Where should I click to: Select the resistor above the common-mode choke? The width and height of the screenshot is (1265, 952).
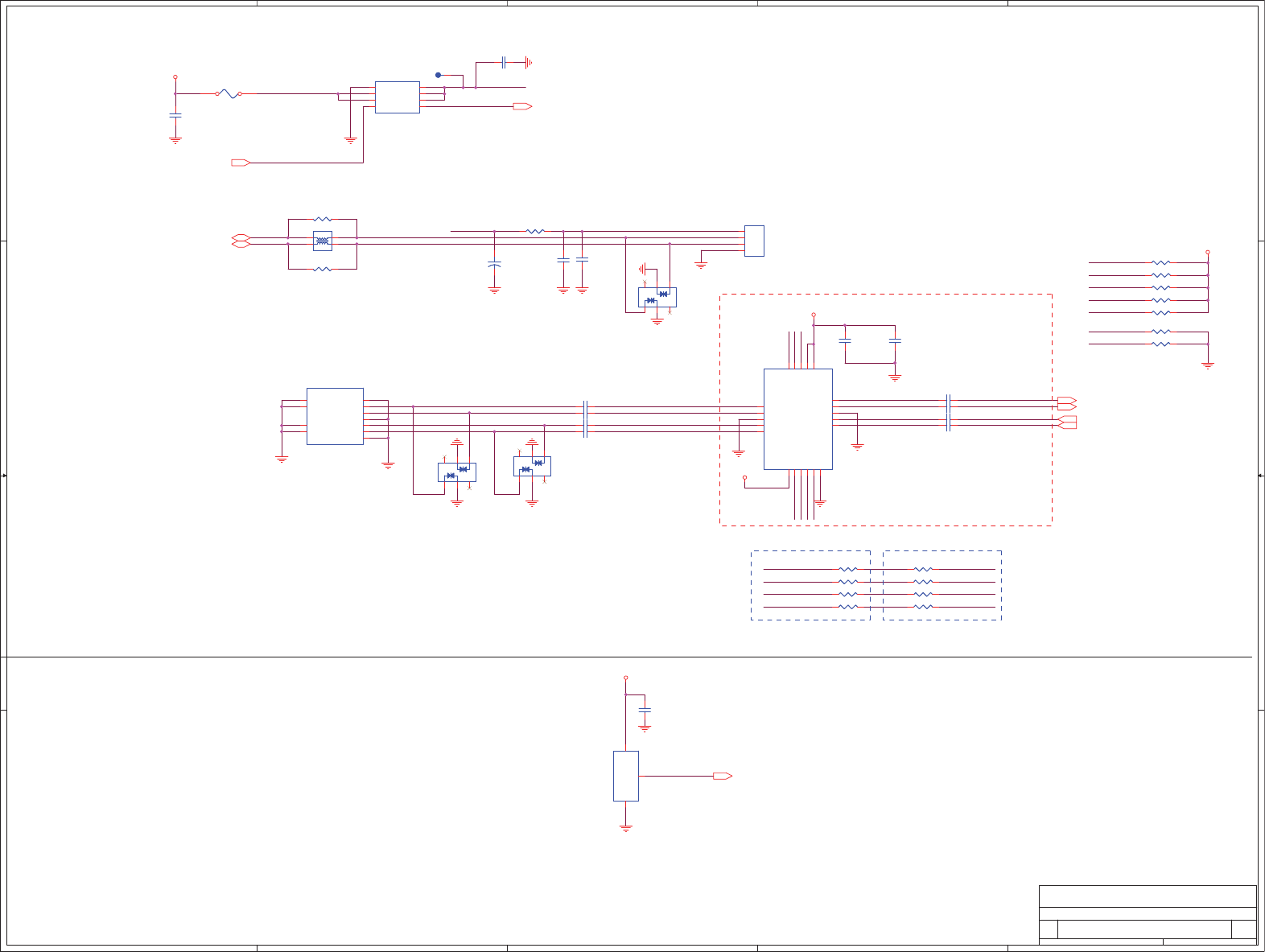click(323, 219)
